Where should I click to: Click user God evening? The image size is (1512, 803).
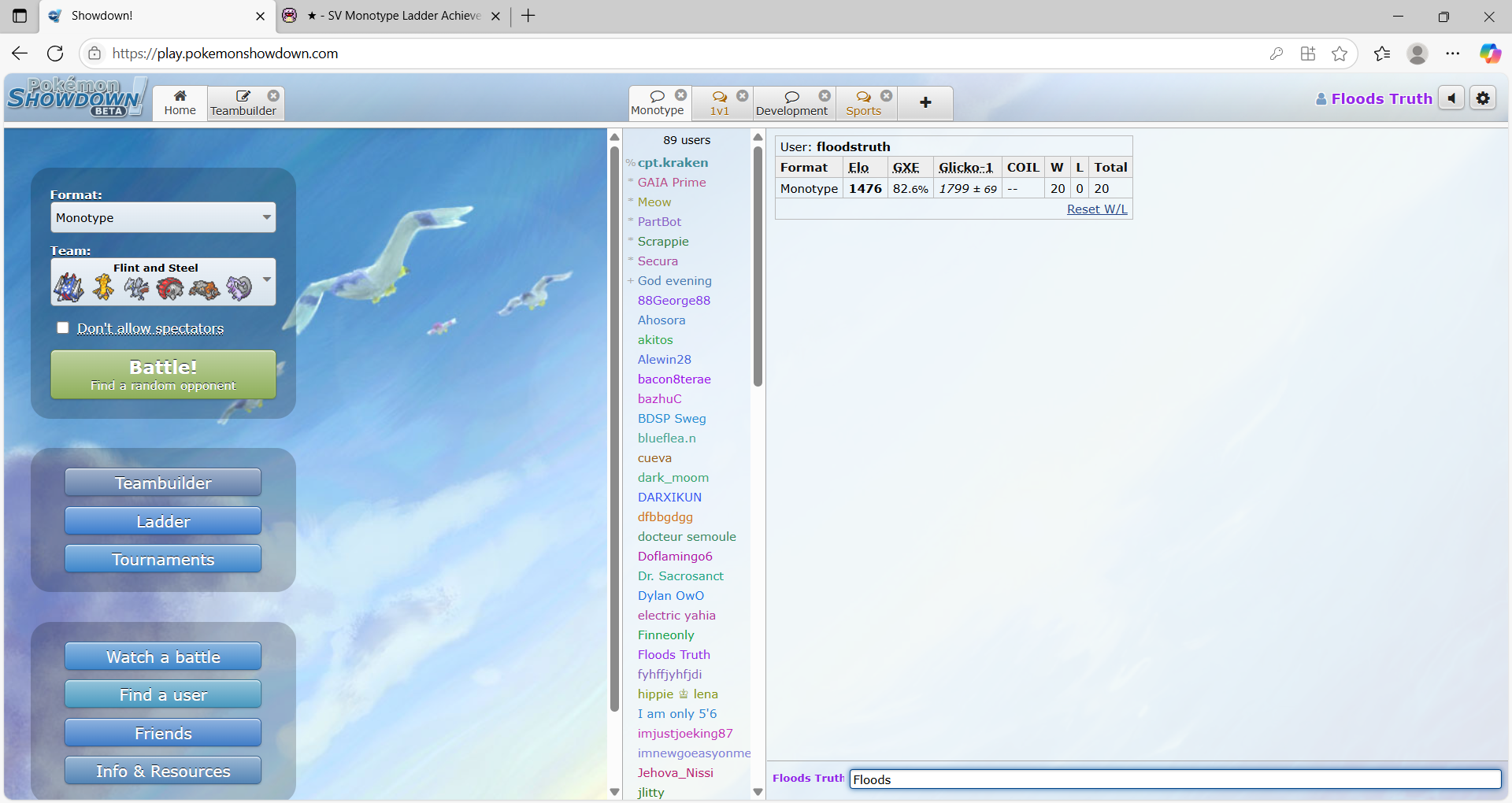tap(674, 280)
